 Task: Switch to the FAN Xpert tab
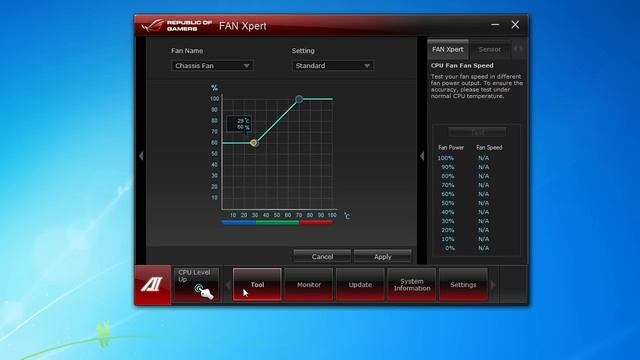coord(448,49)
